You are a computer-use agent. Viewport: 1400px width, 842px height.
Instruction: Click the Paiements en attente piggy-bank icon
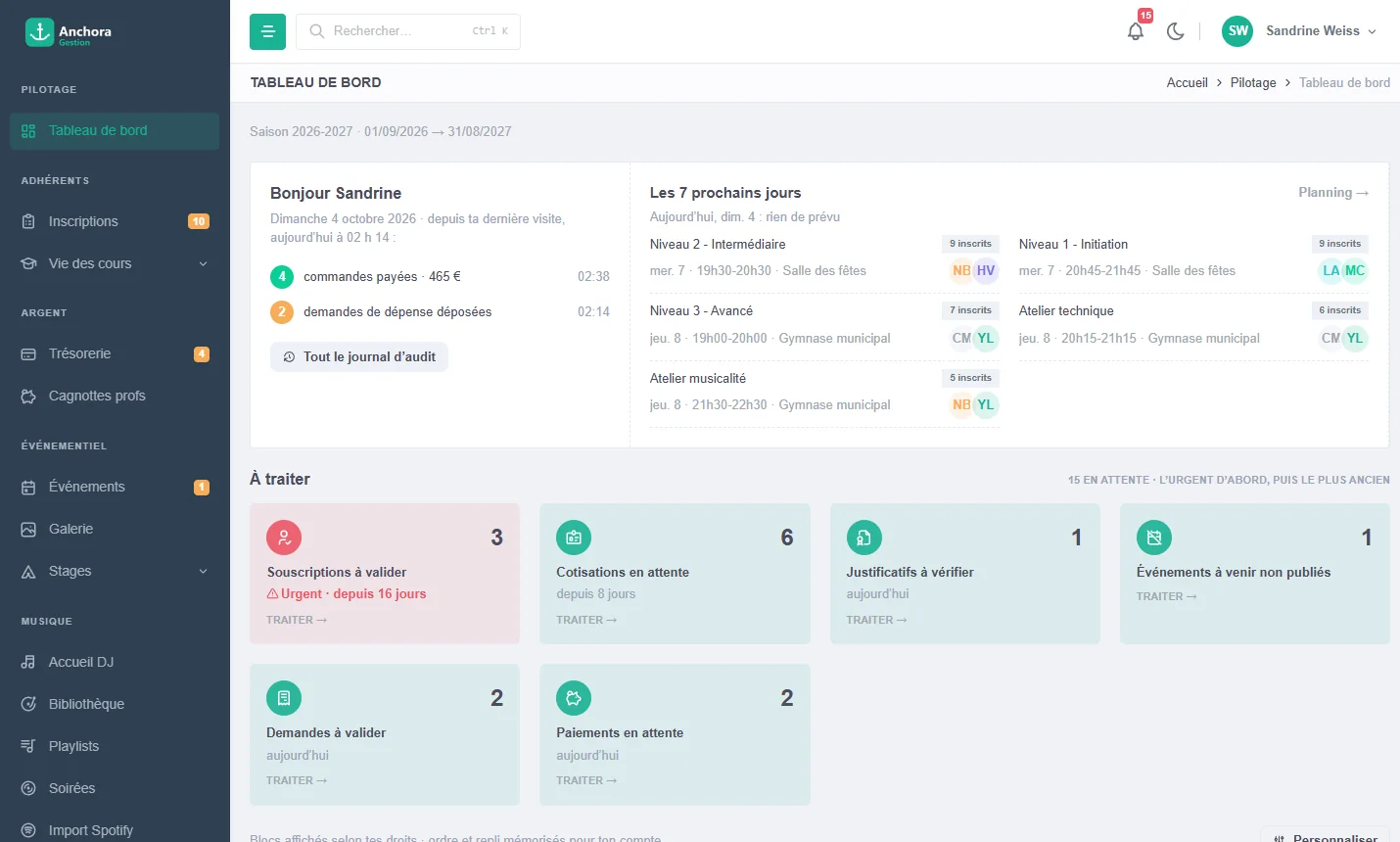[x=574, y=698]
